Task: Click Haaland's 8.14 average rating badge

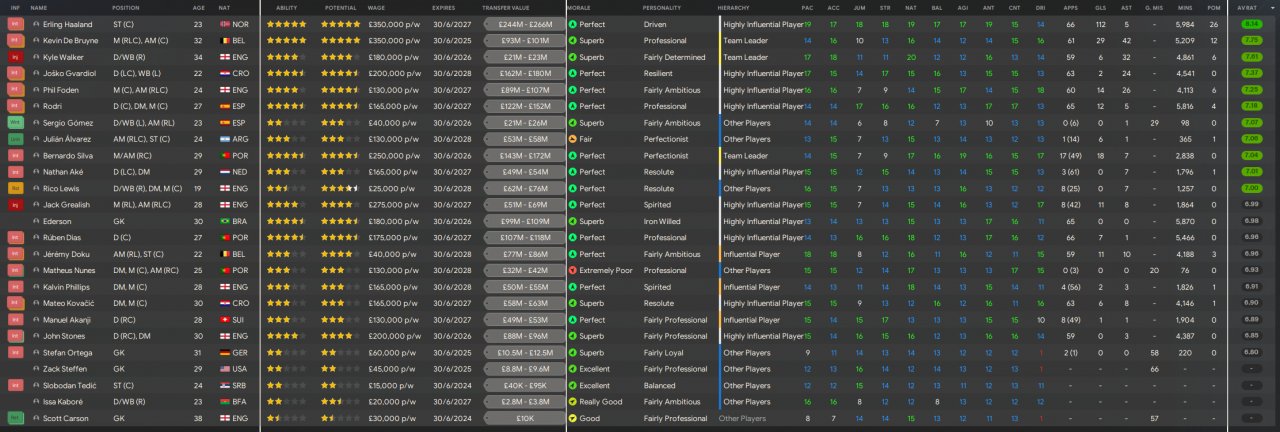Action: [1250, 24]
